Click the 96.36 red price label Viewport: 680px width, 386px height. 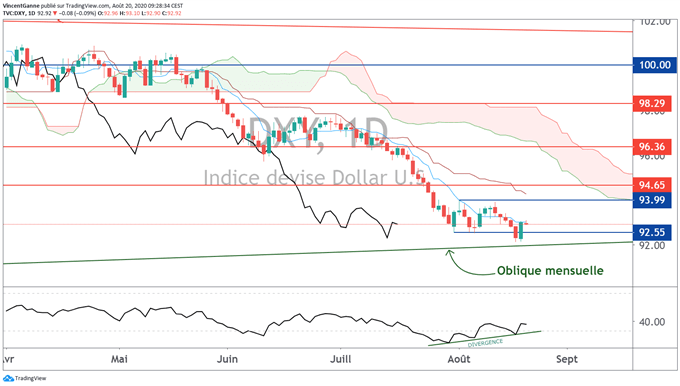tap(652, 147)
